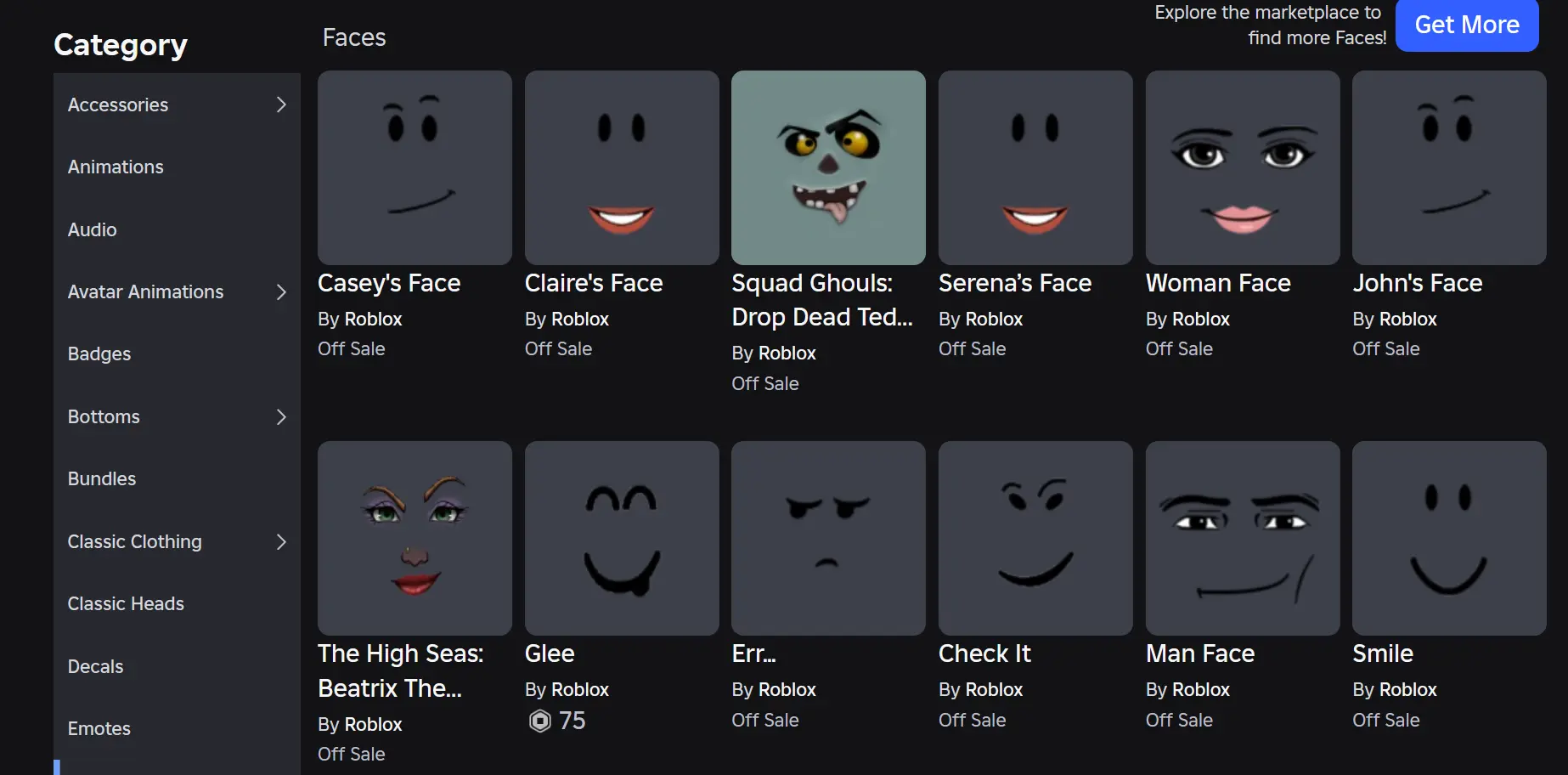The image size is (1568, 775).
Task: Open the Man Face thumbnail
Action: (1243, 538)
